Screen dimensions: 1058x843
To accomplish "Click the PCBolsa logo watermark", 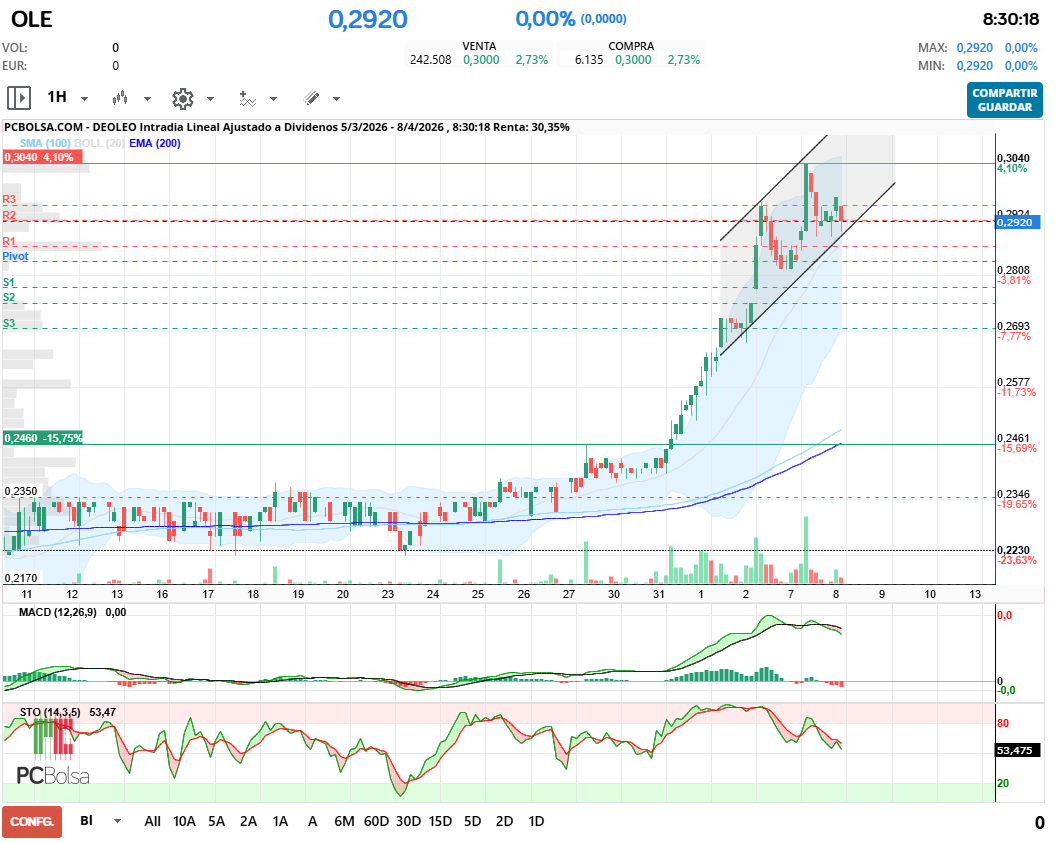I will [53, 775].
